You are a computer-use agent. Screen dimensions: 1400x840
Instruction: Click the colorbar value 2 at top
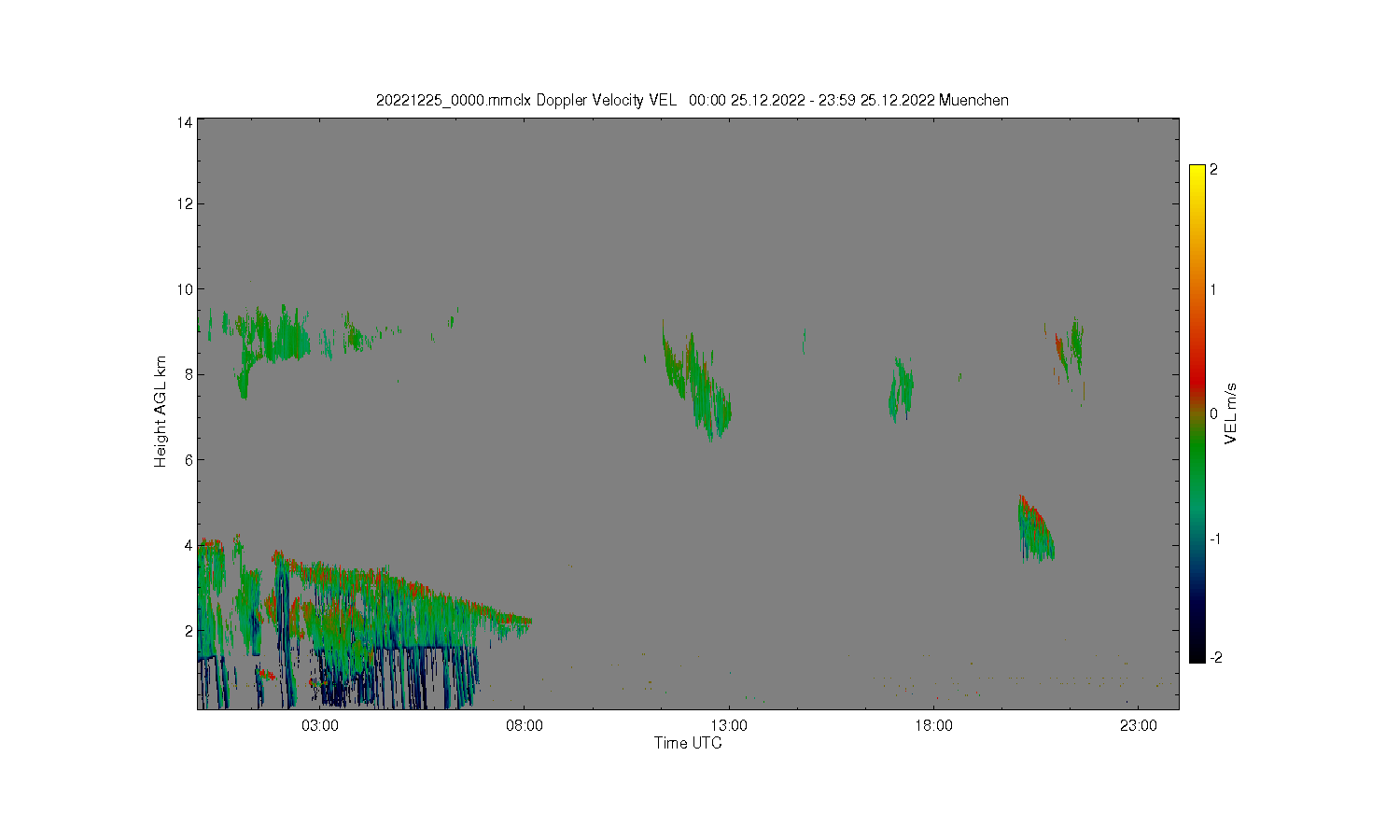click(x=1213, y=170)
